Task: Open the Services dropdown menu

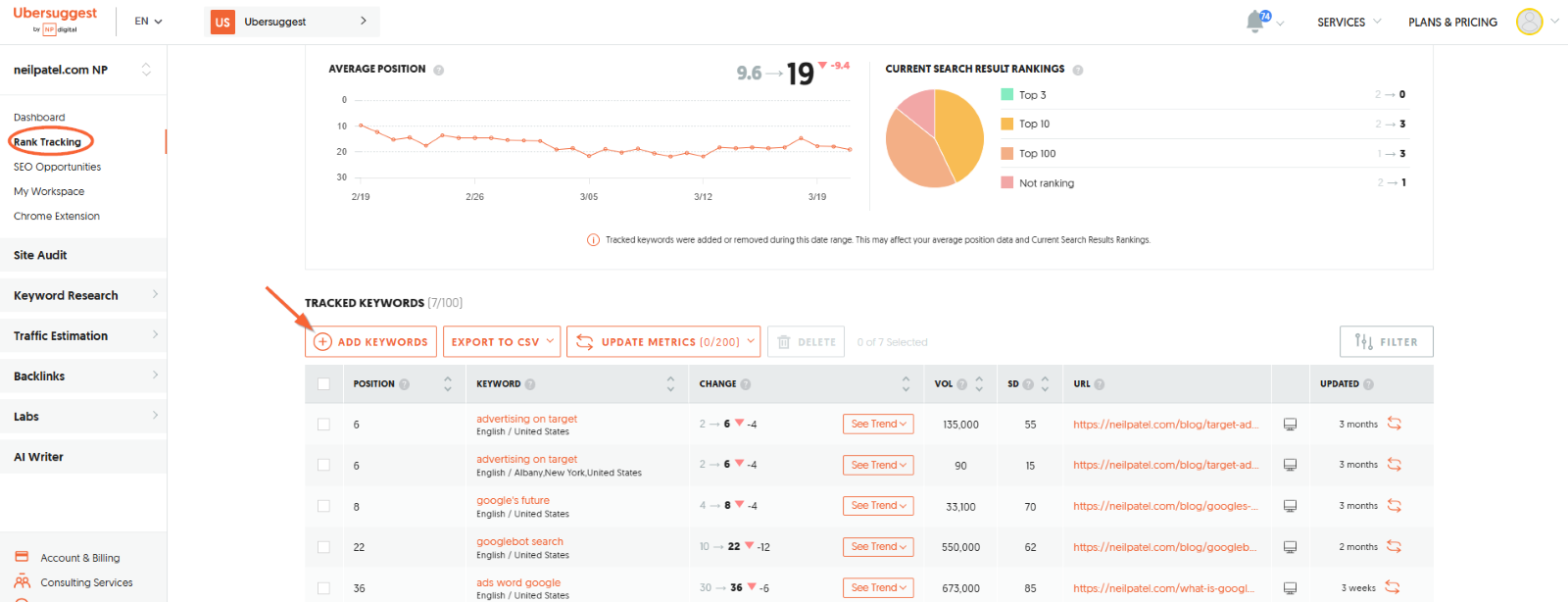Action: (x=1348, y=22)
